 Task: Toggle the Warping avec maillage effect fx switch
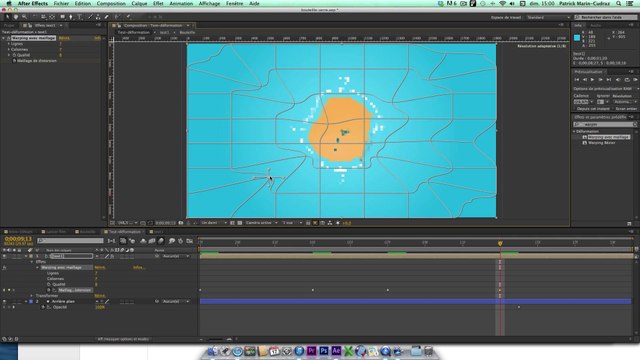coord(4,267)
